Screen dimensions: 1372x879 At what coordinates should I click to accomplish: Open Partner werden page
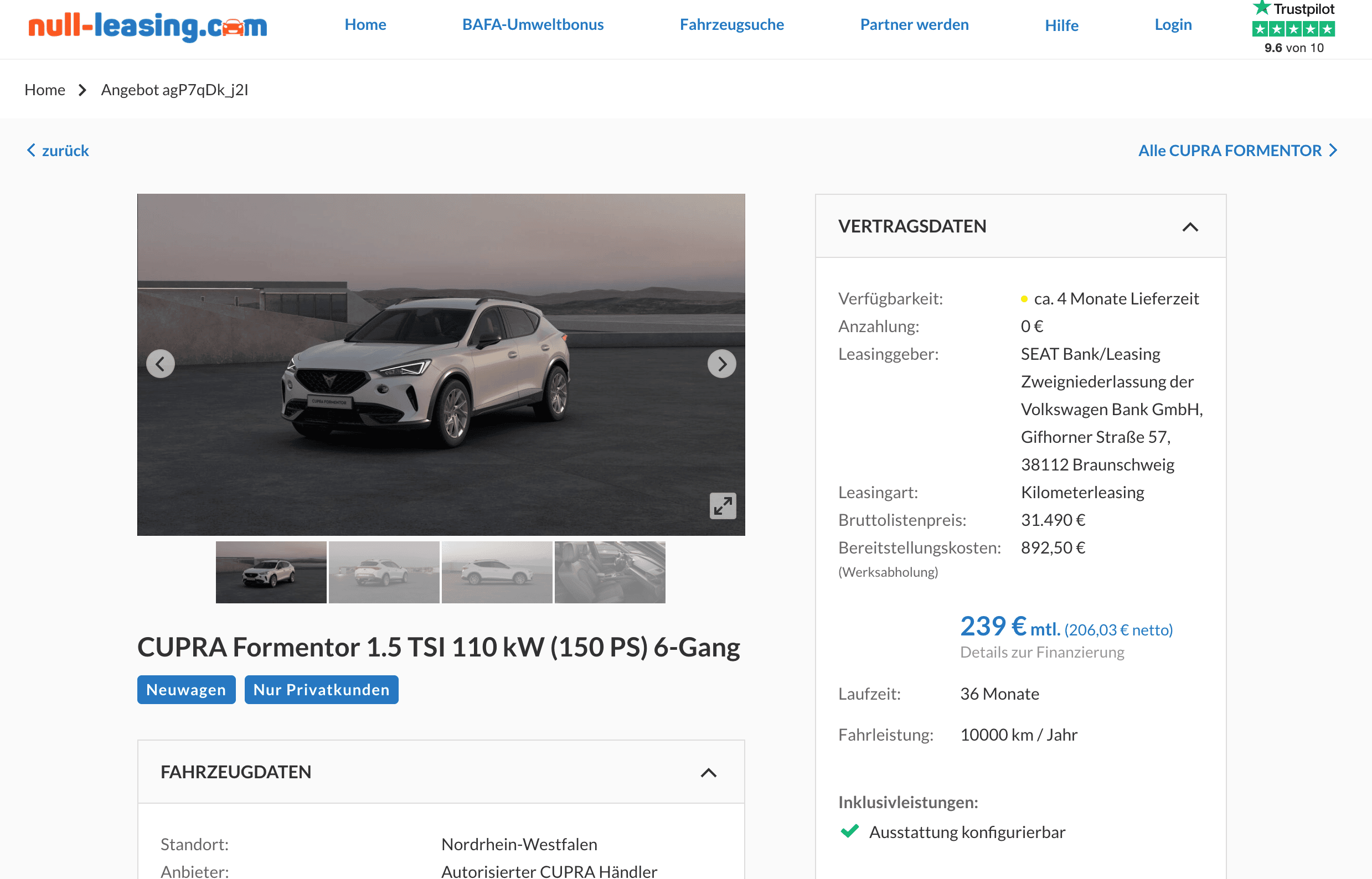914,24
